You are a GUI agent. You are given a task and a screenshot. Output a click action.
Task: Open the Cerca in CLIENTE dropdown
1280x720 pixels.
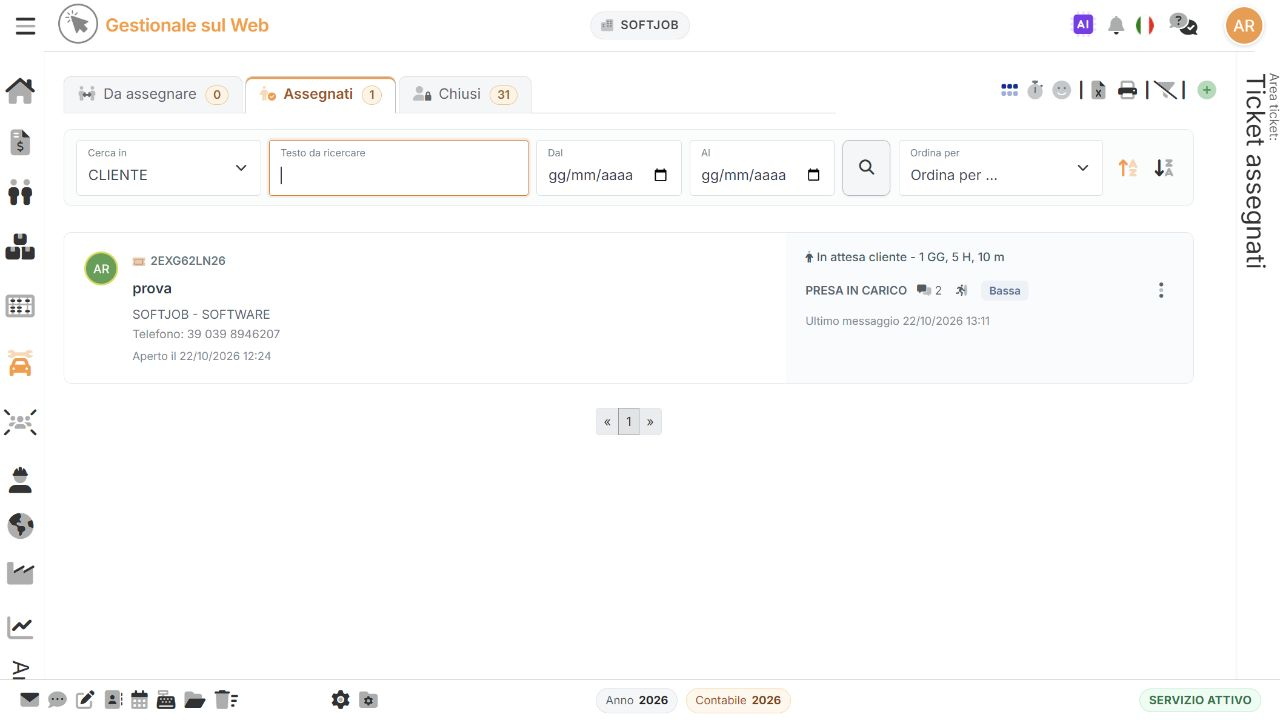pos(168,167)
